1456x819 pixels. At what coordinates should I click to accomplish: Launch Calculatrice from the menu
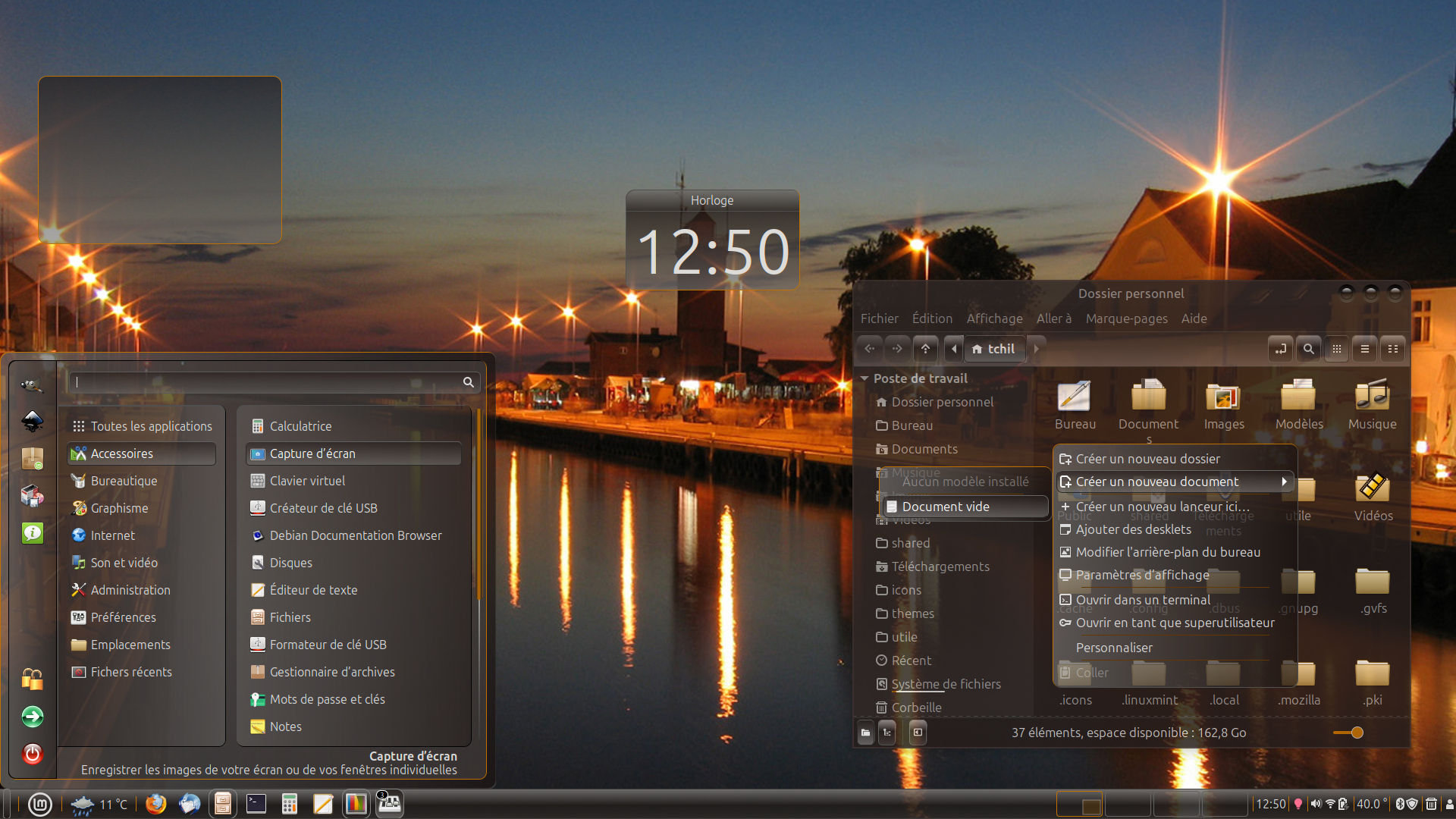point(354,426)
